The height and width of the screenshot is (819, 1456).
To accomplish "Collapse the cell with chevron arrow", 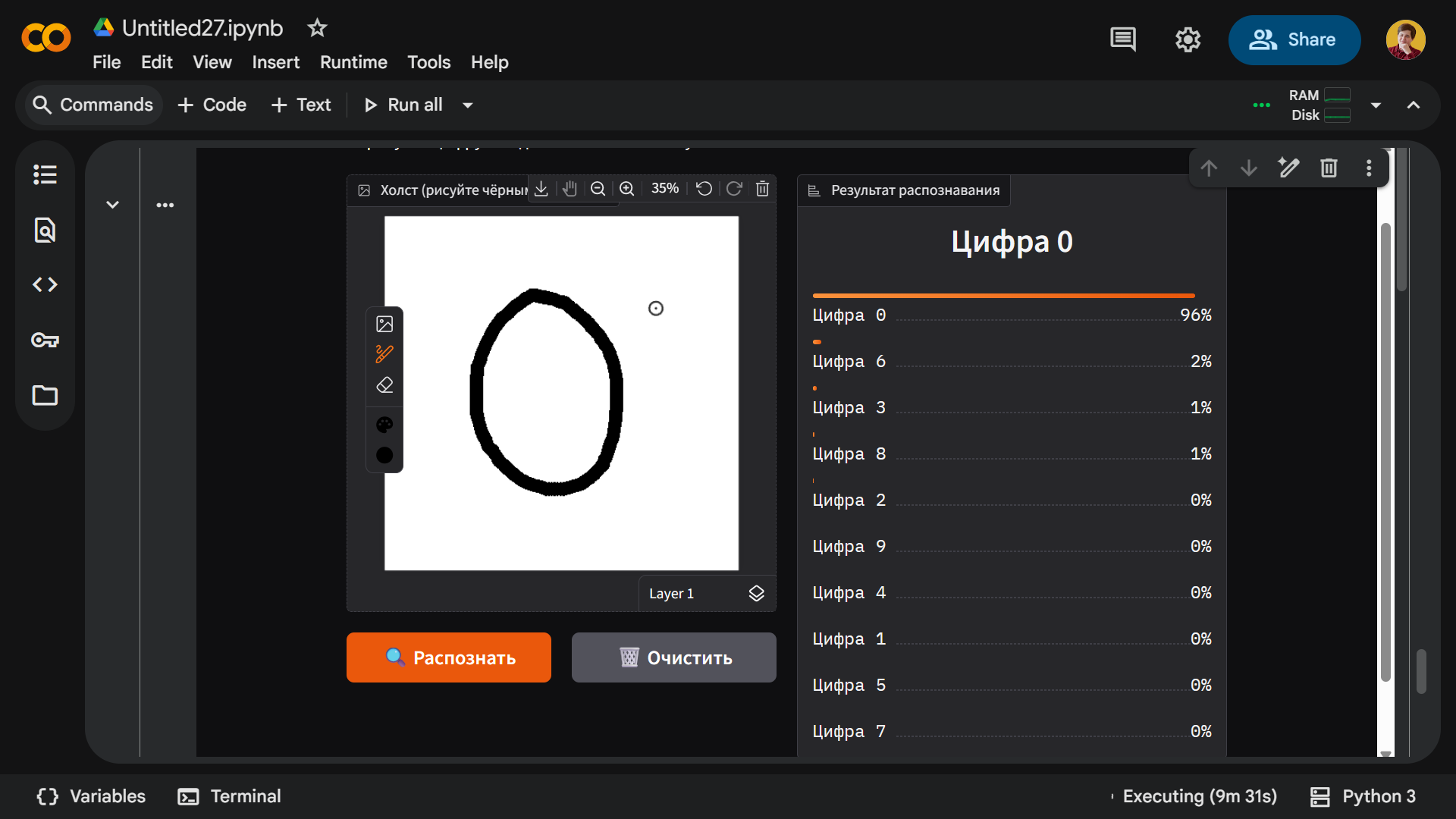I will pos(112,205).
